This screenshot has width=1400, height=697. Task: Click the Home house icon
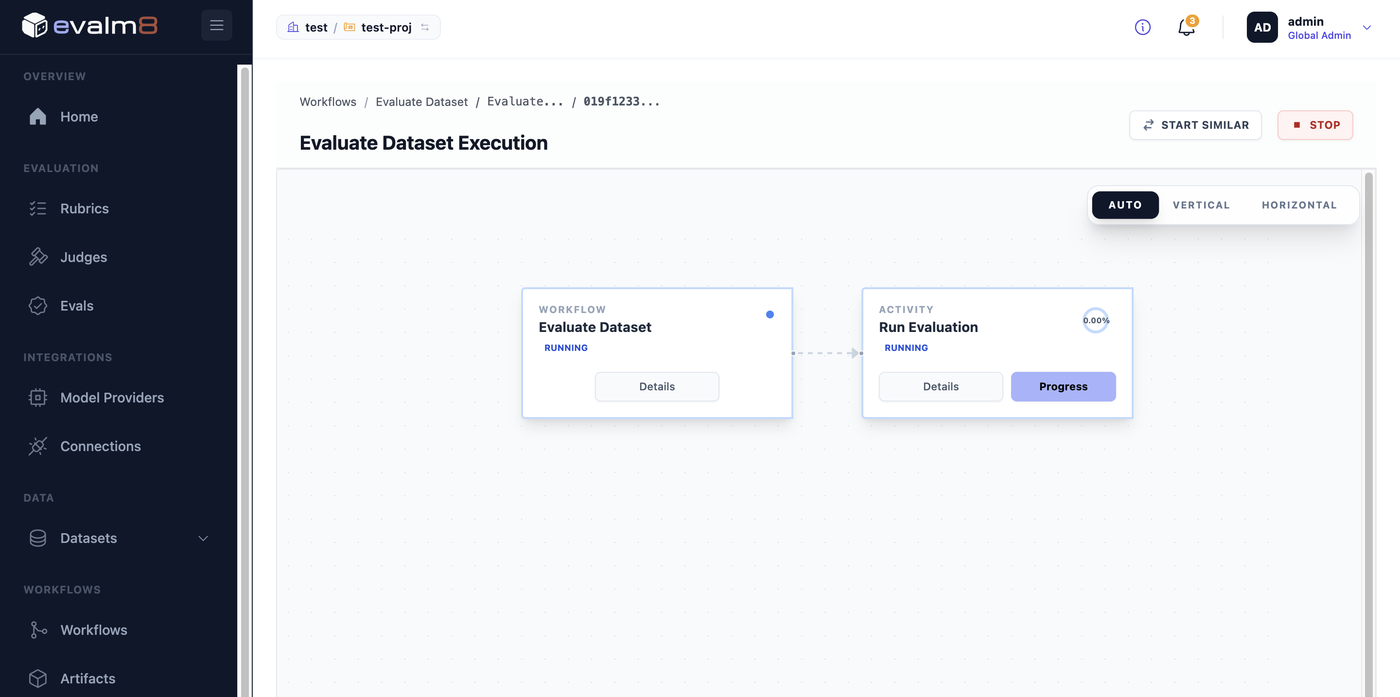[38, 117]
